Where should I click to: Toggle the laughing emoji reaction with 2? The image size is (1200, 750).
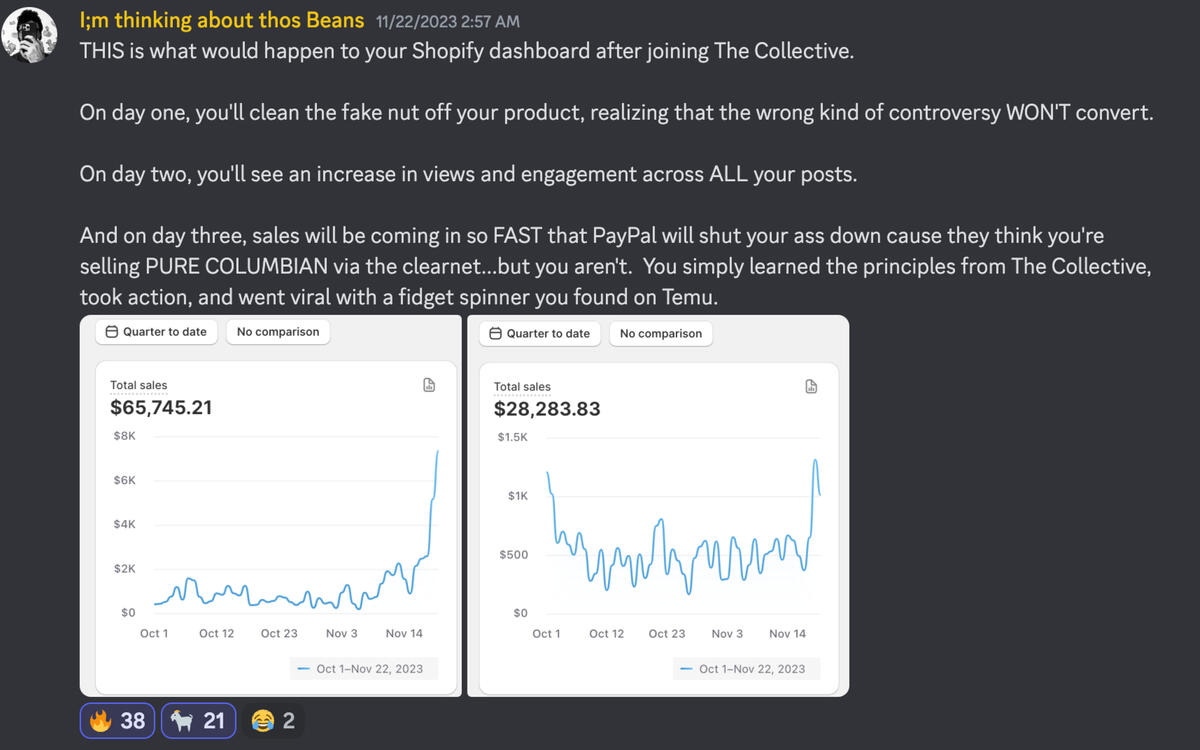pos(273,720)
